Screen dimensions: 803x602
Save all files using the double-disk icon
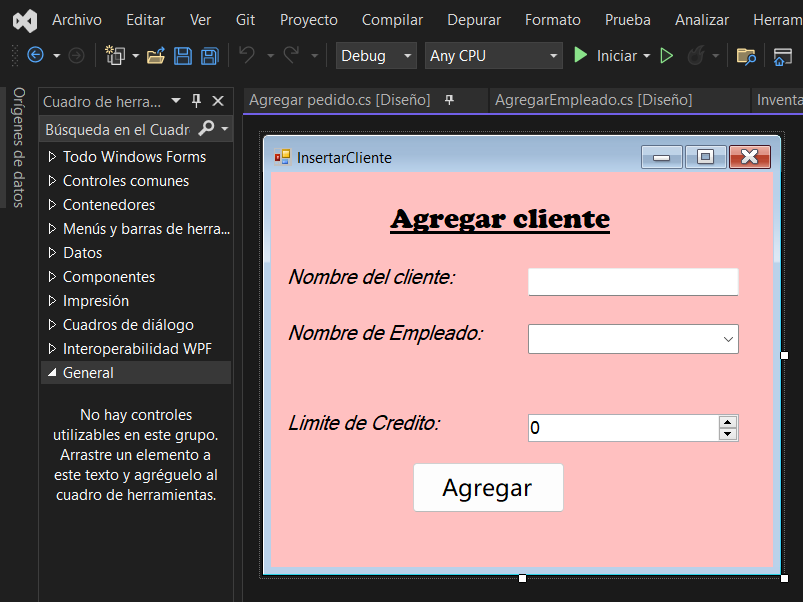(209, 55)
